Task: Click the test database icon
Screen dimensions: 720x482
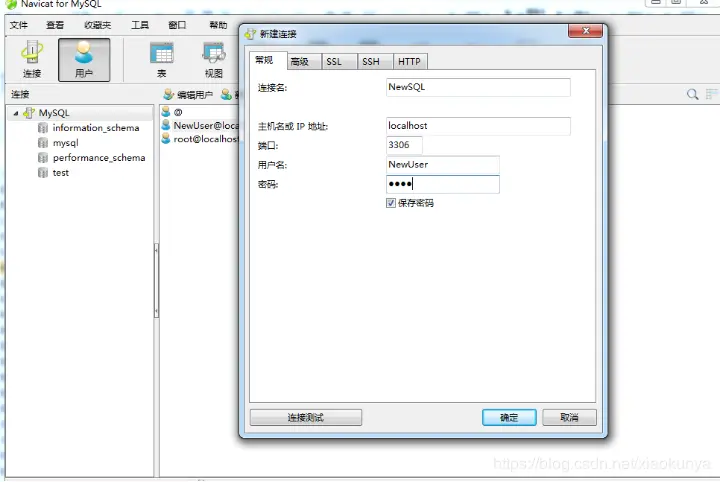Action: click(x=43, y=173)
